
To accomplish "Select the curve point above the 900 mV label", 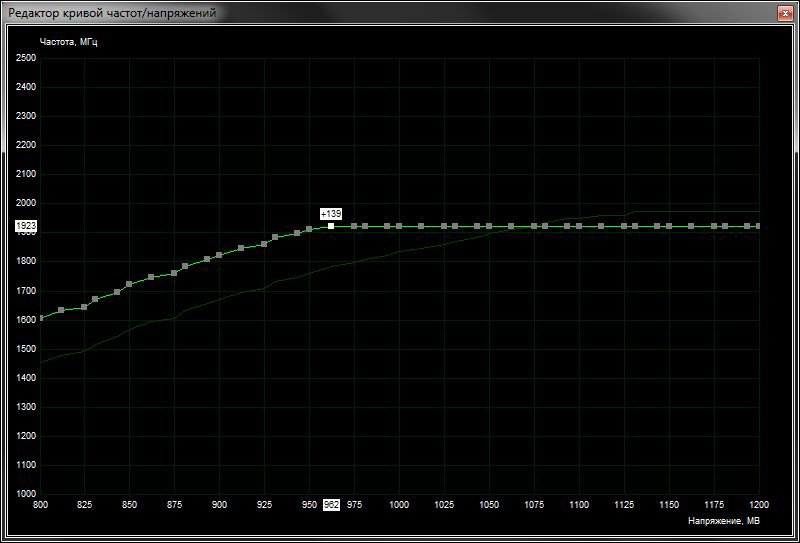I will click(219, 255).
